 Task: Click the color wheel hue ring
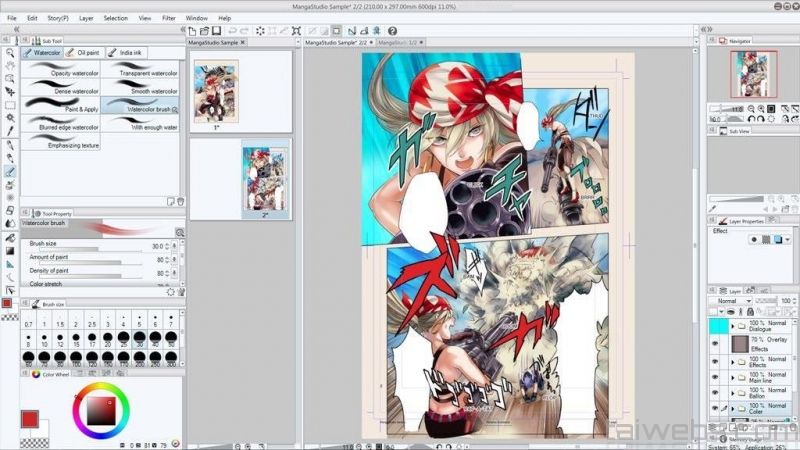pos(101,386)
